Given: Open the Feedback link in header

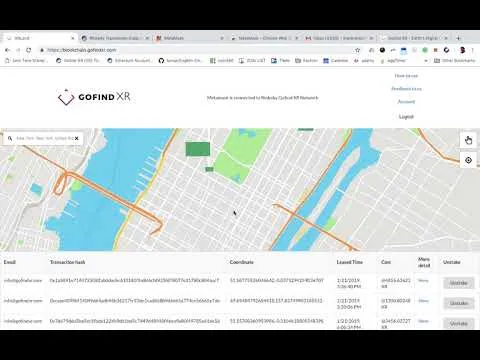Looking at the screenshot, I should pos(406,89).
